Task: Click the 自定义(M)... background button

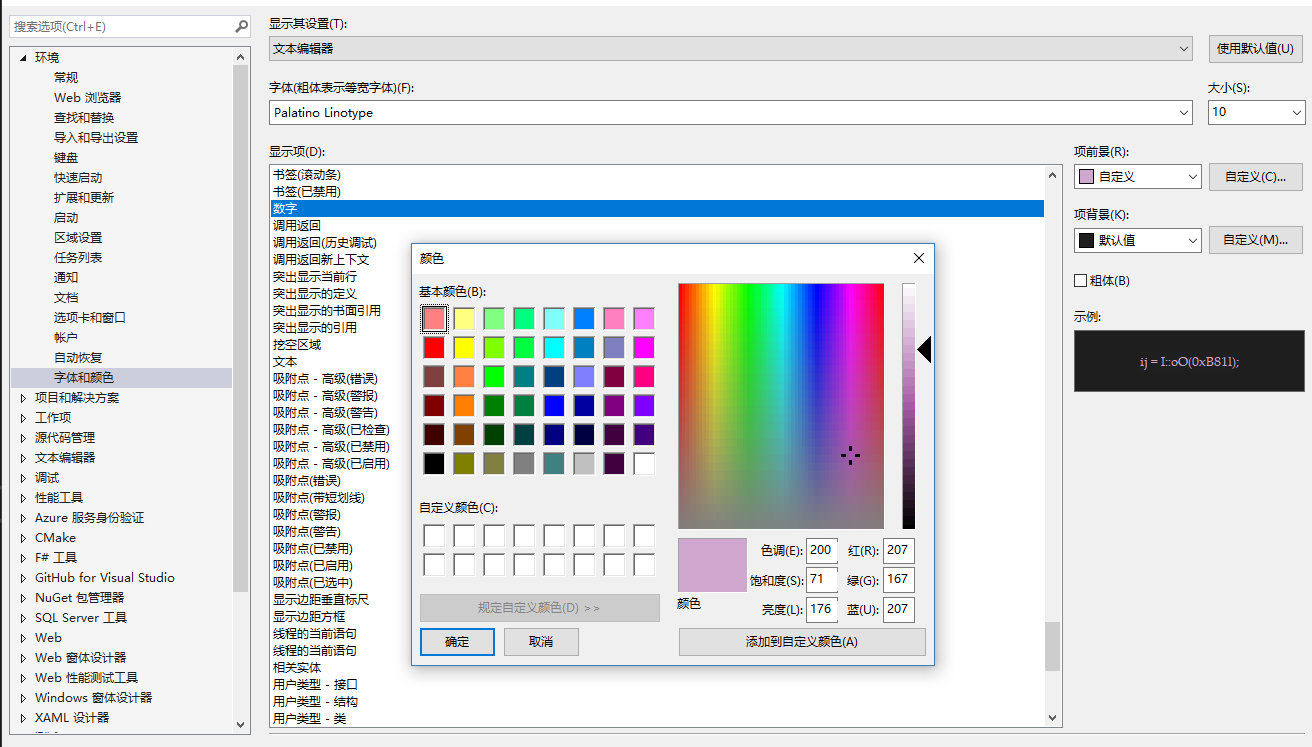Action: 1256,240
